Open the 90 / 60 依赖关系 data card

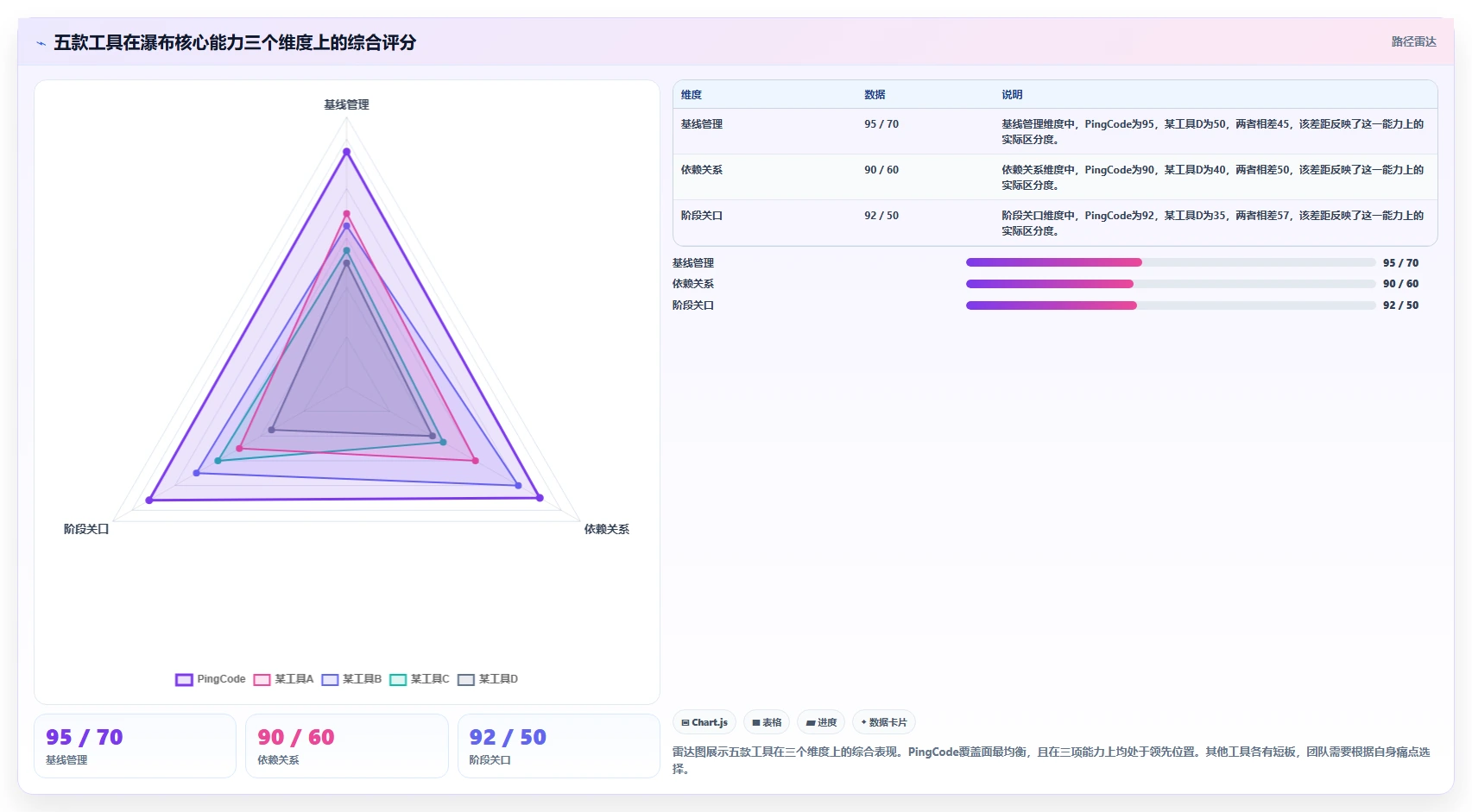[x=346, y=746]
